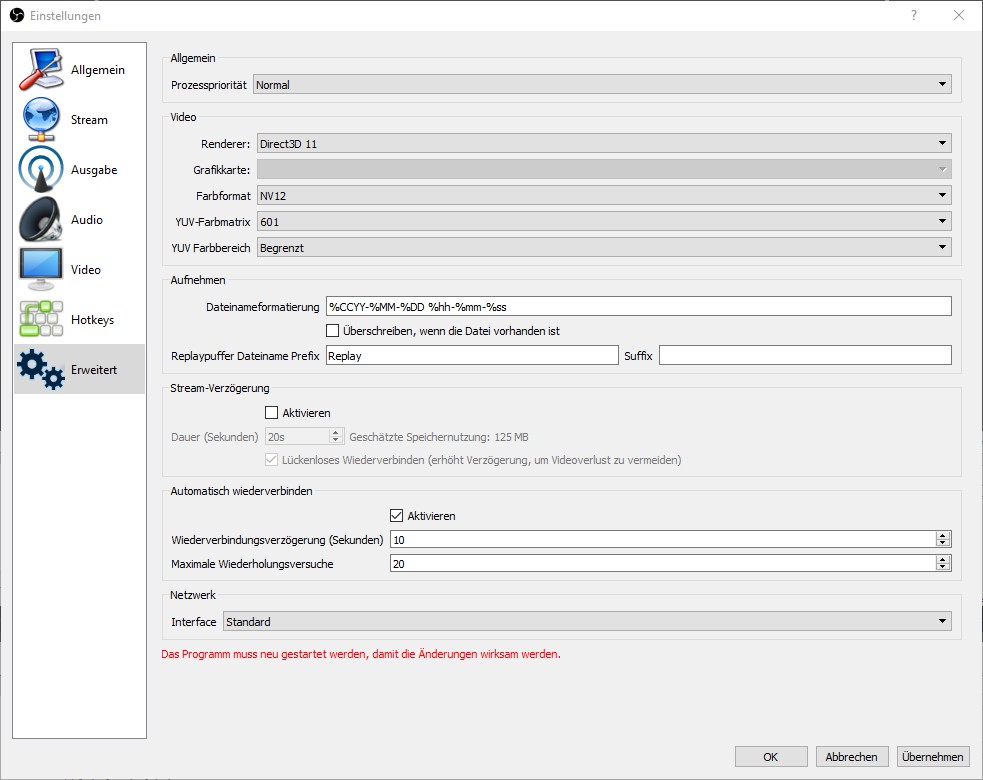Click the Audio speaker icon
Image resolution: width=983 pixels, height=780 pixels.
41,220
